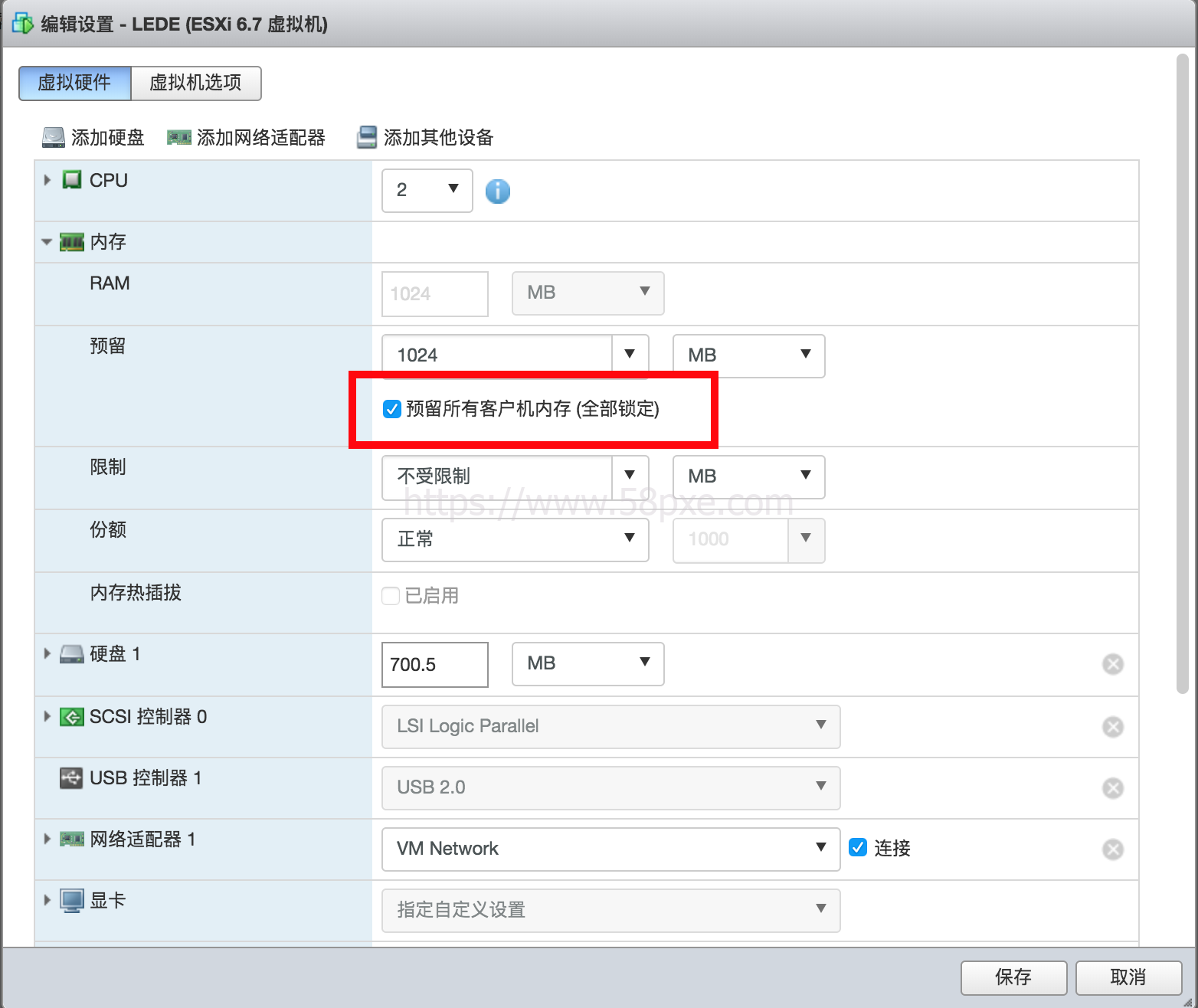Click the video card monitor icon

click(72, 901)
